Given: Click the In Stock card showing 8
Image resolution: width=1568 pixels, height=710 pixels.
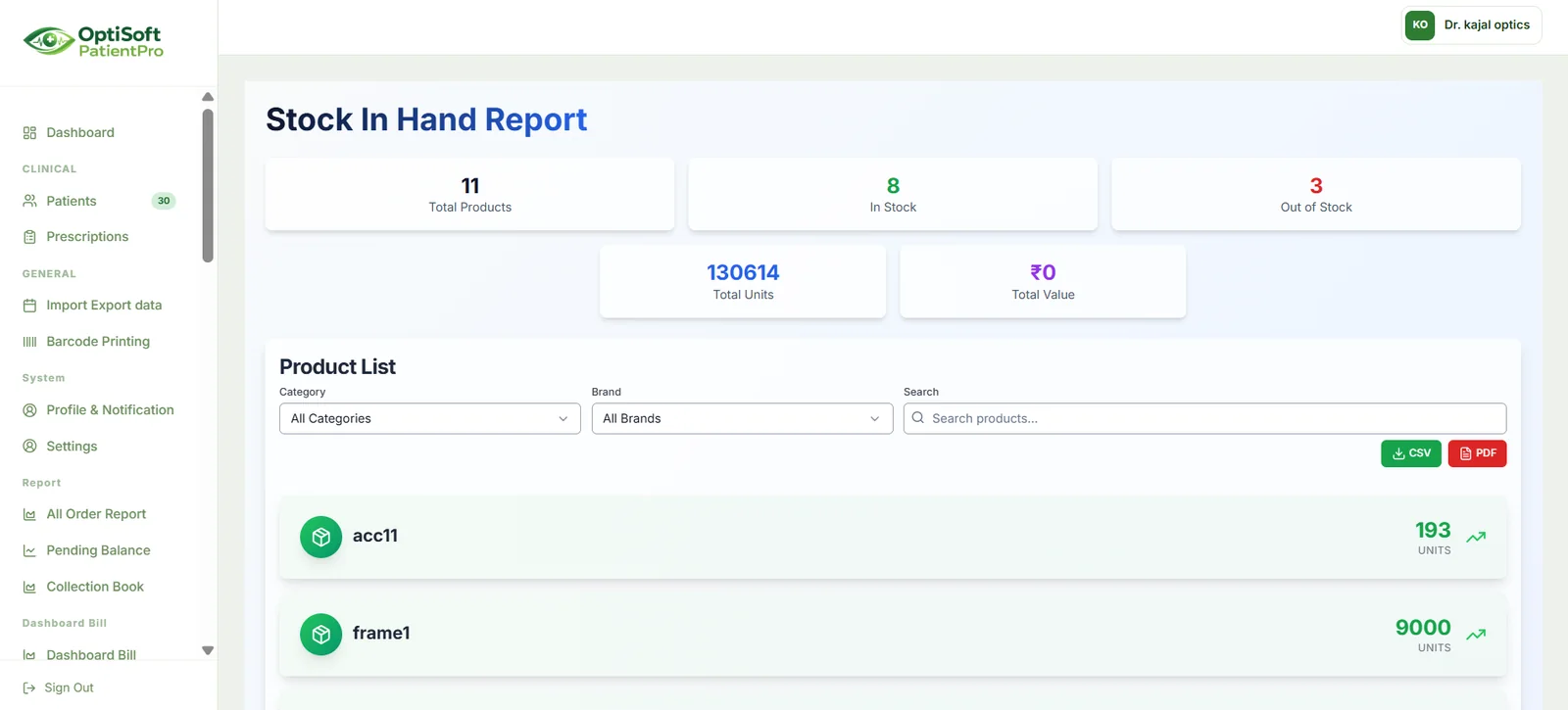Looking at the screenshot, I should (893, 194).
